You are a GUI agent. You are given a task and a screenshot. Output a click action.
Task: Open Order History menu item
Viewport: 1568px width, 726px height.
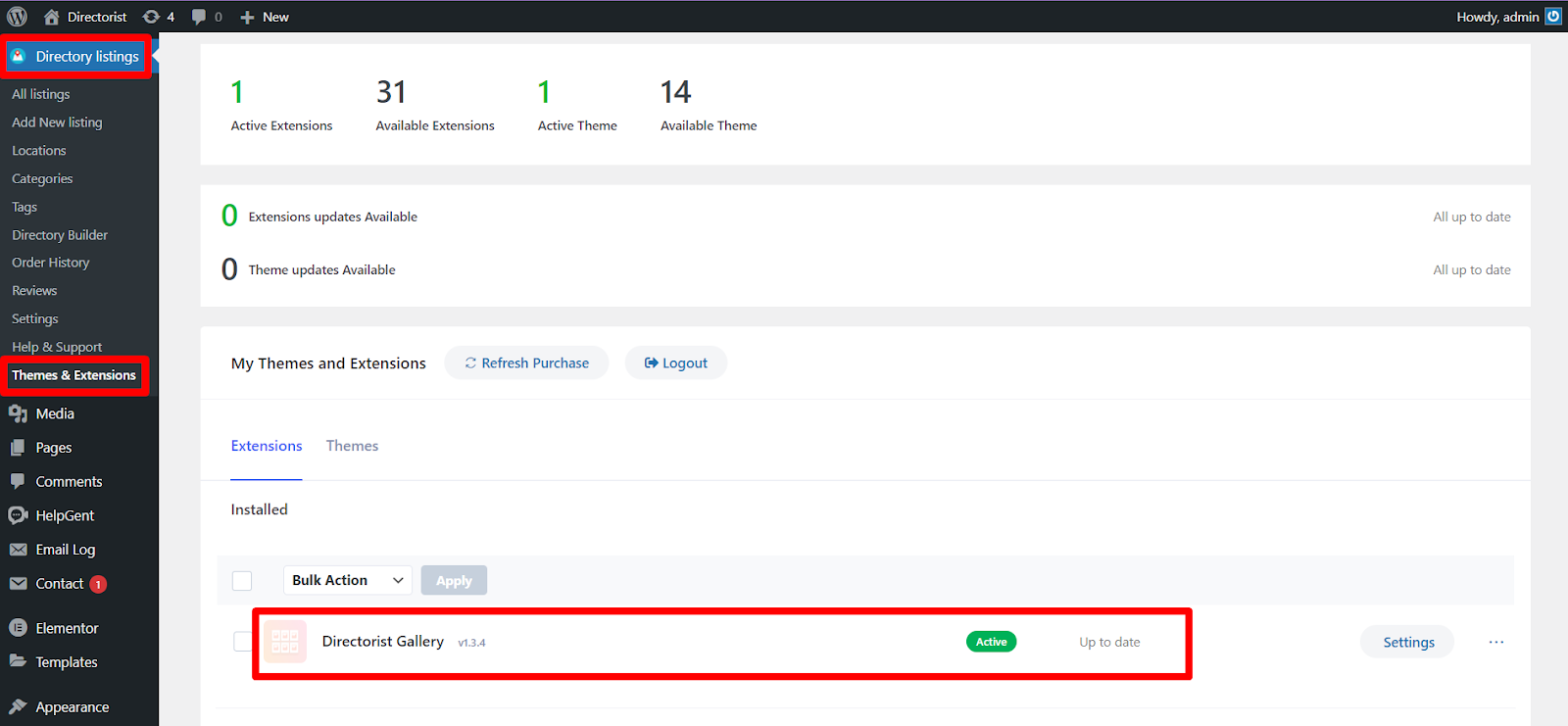click(x=51, y=263)
